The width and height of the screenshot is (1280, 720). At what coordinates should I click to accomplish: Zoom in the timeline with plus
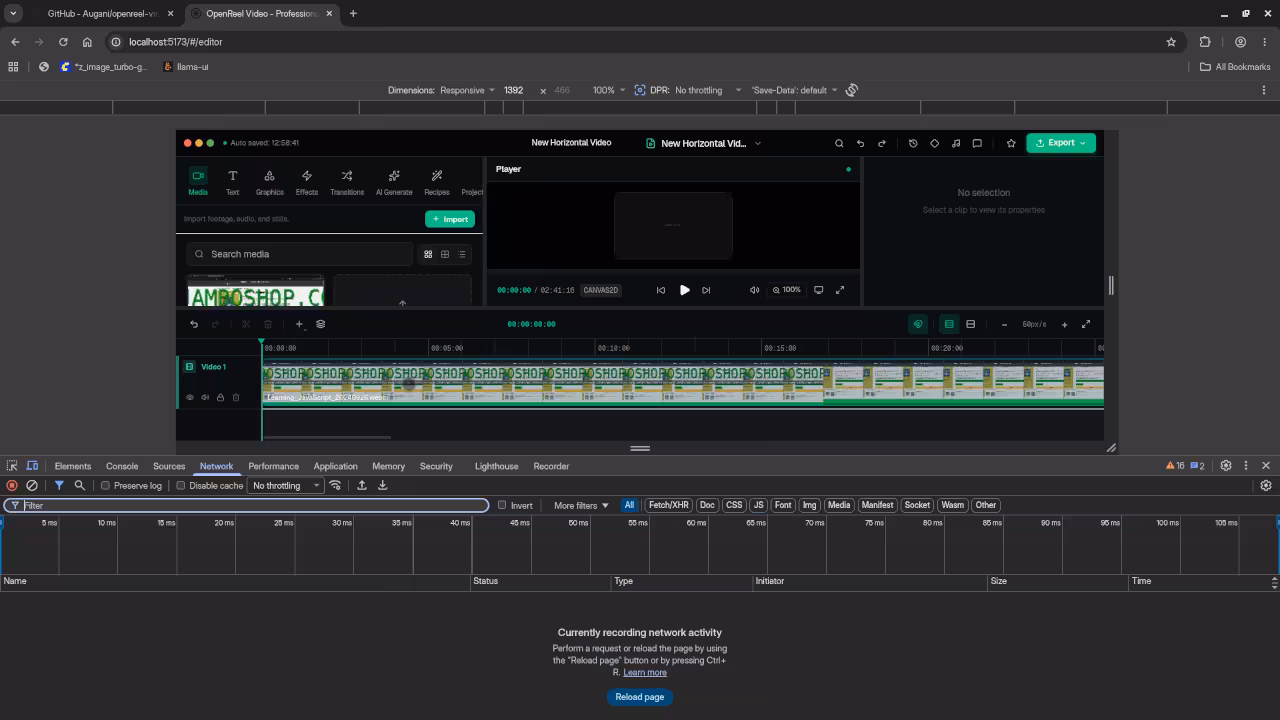[1064, 324]
